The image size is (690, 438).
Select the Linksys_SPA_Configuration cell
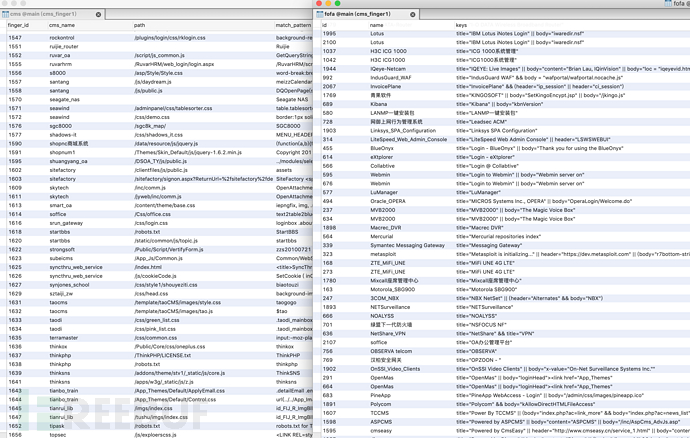403,131
